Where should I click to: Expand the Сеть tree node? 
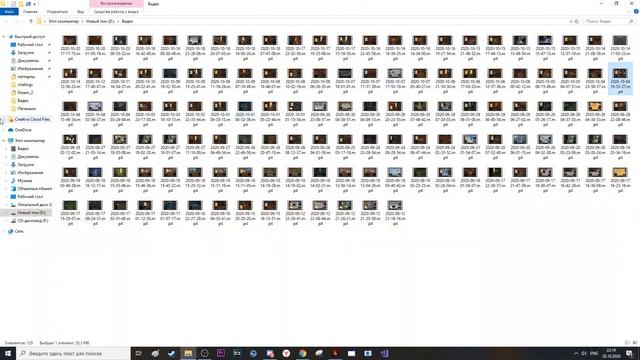4,231
